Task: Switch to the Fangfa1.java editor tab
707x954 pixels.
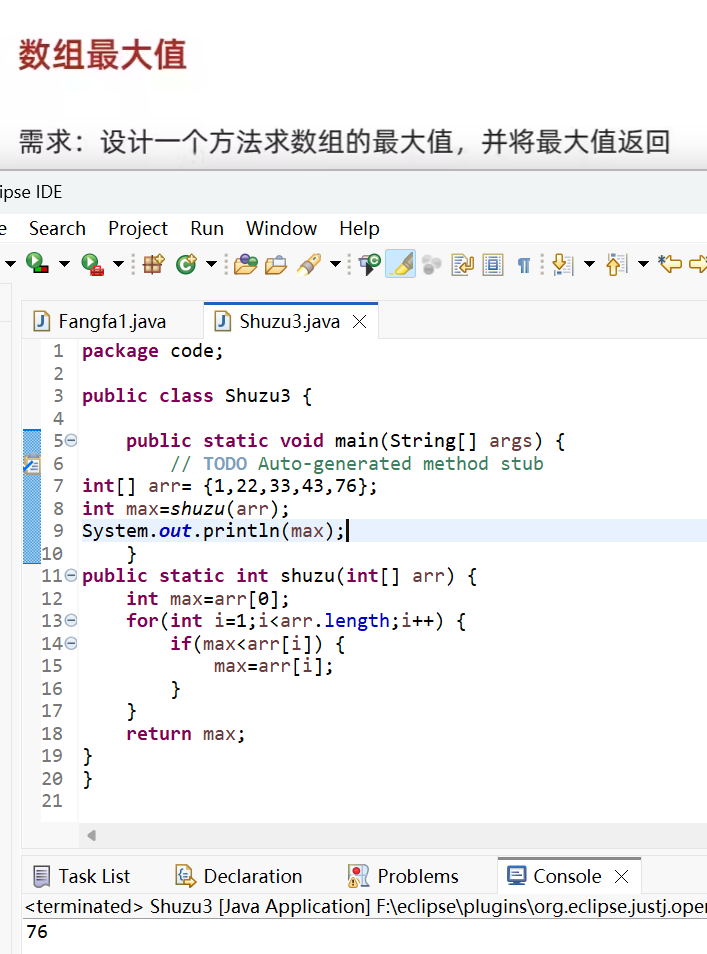Action: coord(112,321)
